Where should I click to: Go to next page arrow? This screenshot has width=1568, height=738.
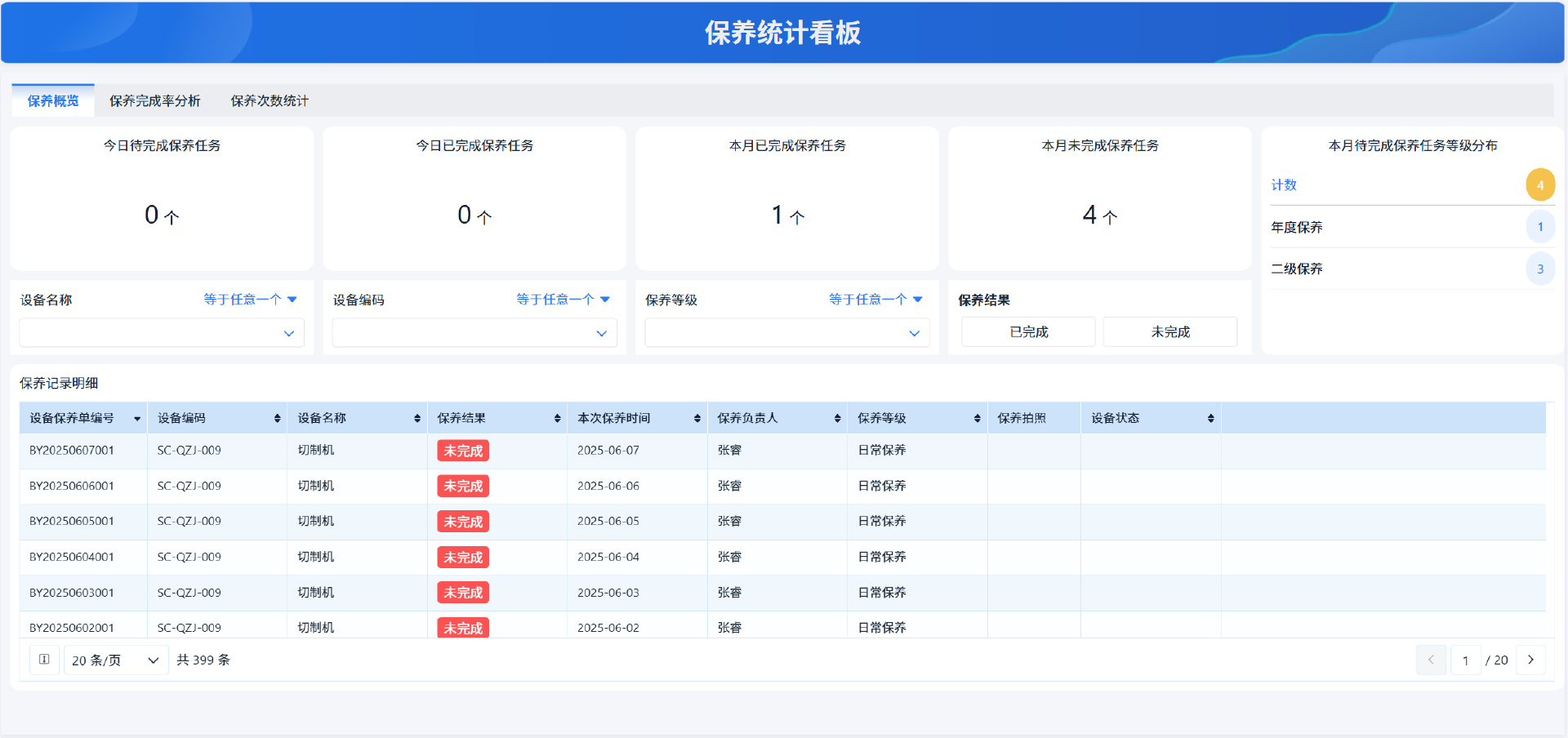(x=1530, y=660)
